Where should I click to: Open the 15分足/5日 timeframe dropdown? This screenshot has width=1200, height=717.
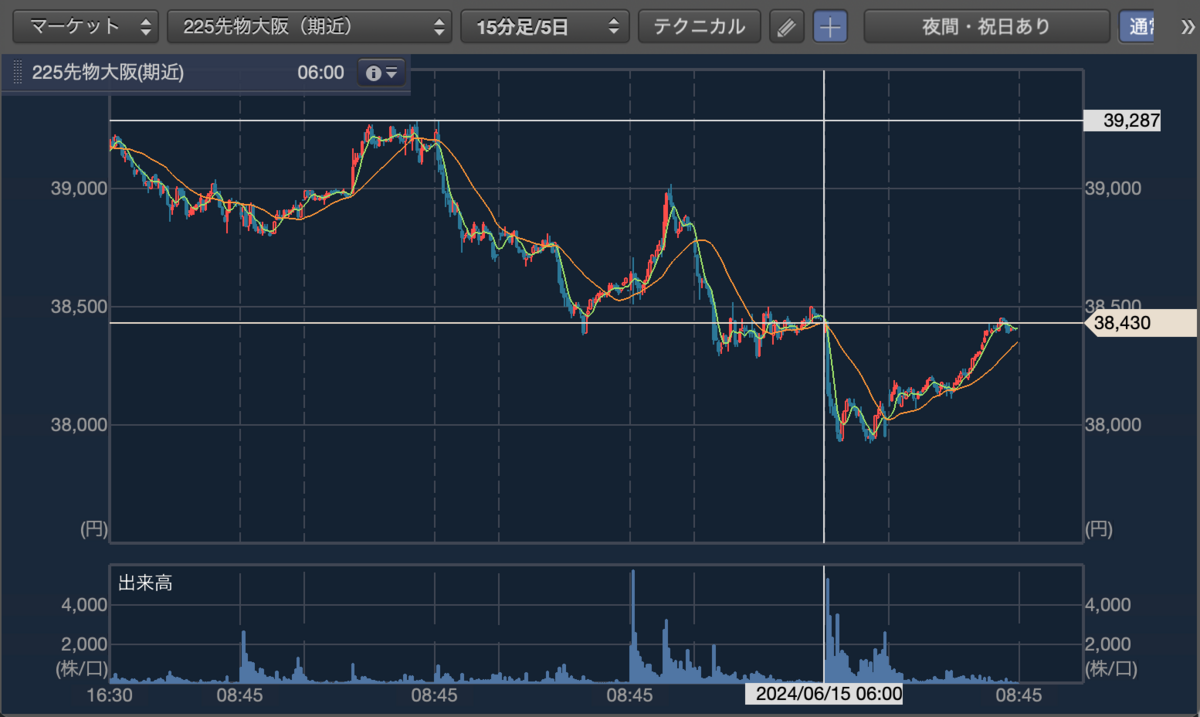click(545, 27)
